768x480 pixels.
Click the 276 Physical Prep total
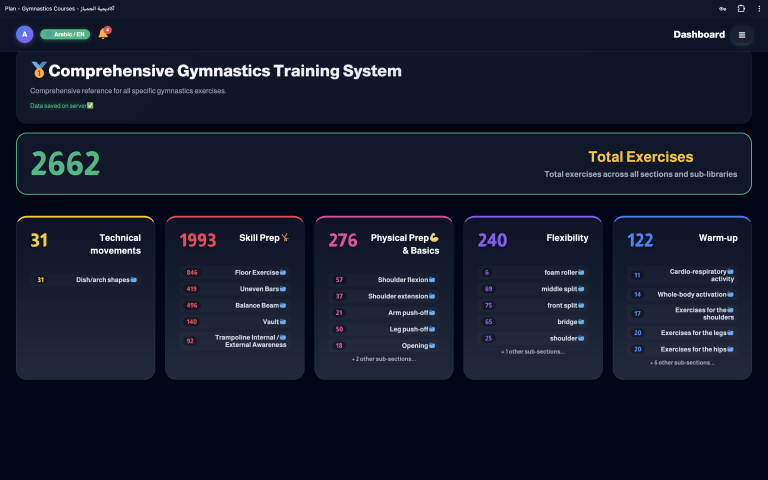click(x=343, y=240)
